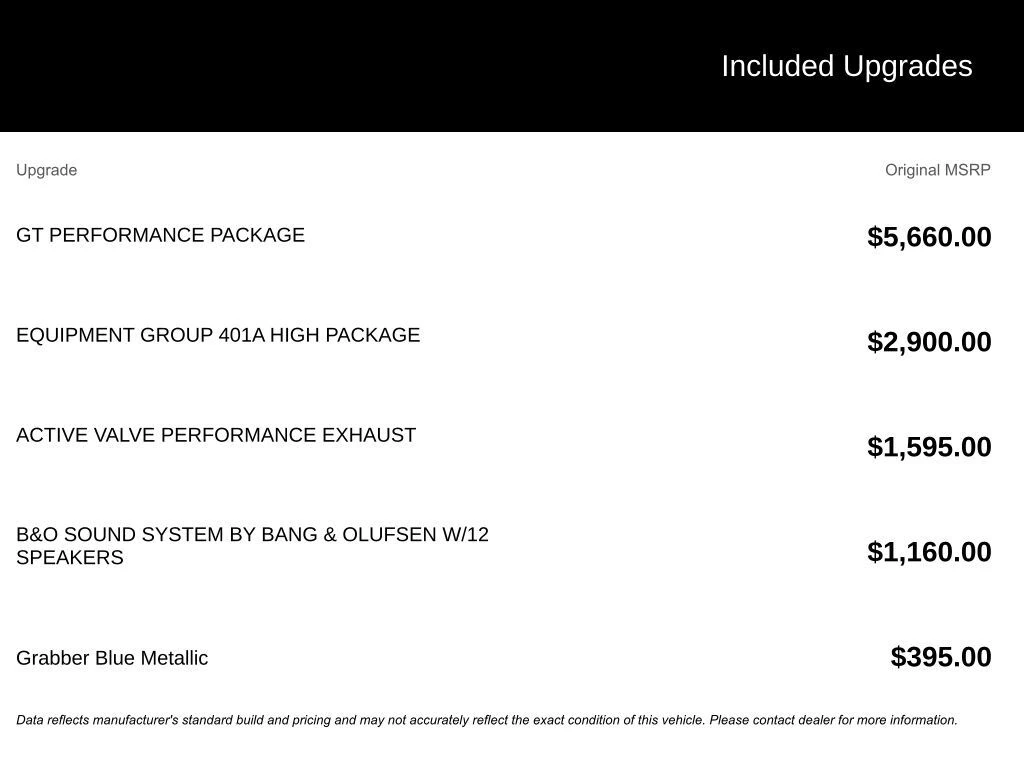Click the $5,660.00 price
Image resolution: width=1024 pixels, height=768 pixels.
point(929,237)
